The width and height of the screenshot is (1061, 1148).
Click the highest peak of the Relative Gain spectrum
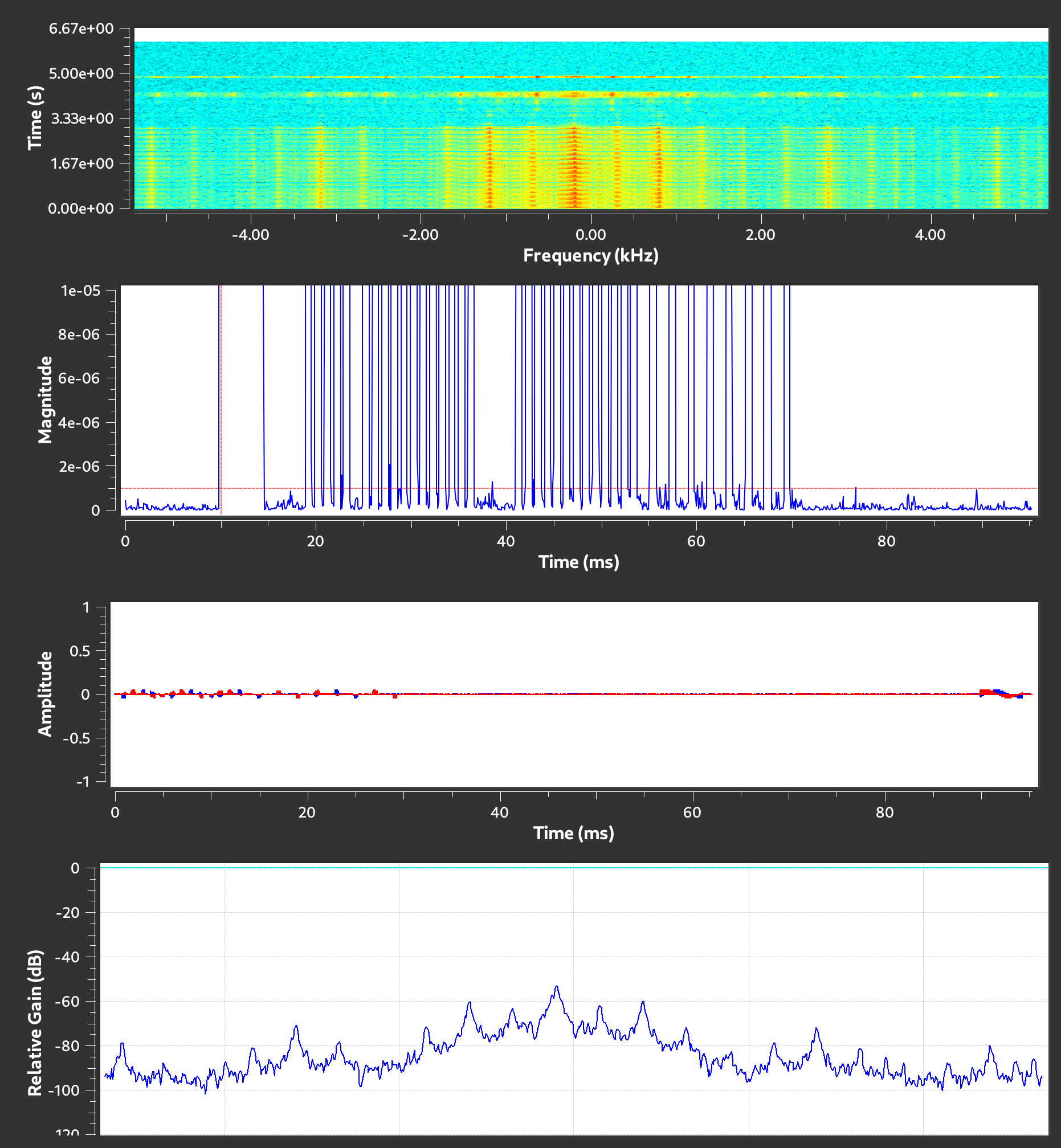coord(556,987)
